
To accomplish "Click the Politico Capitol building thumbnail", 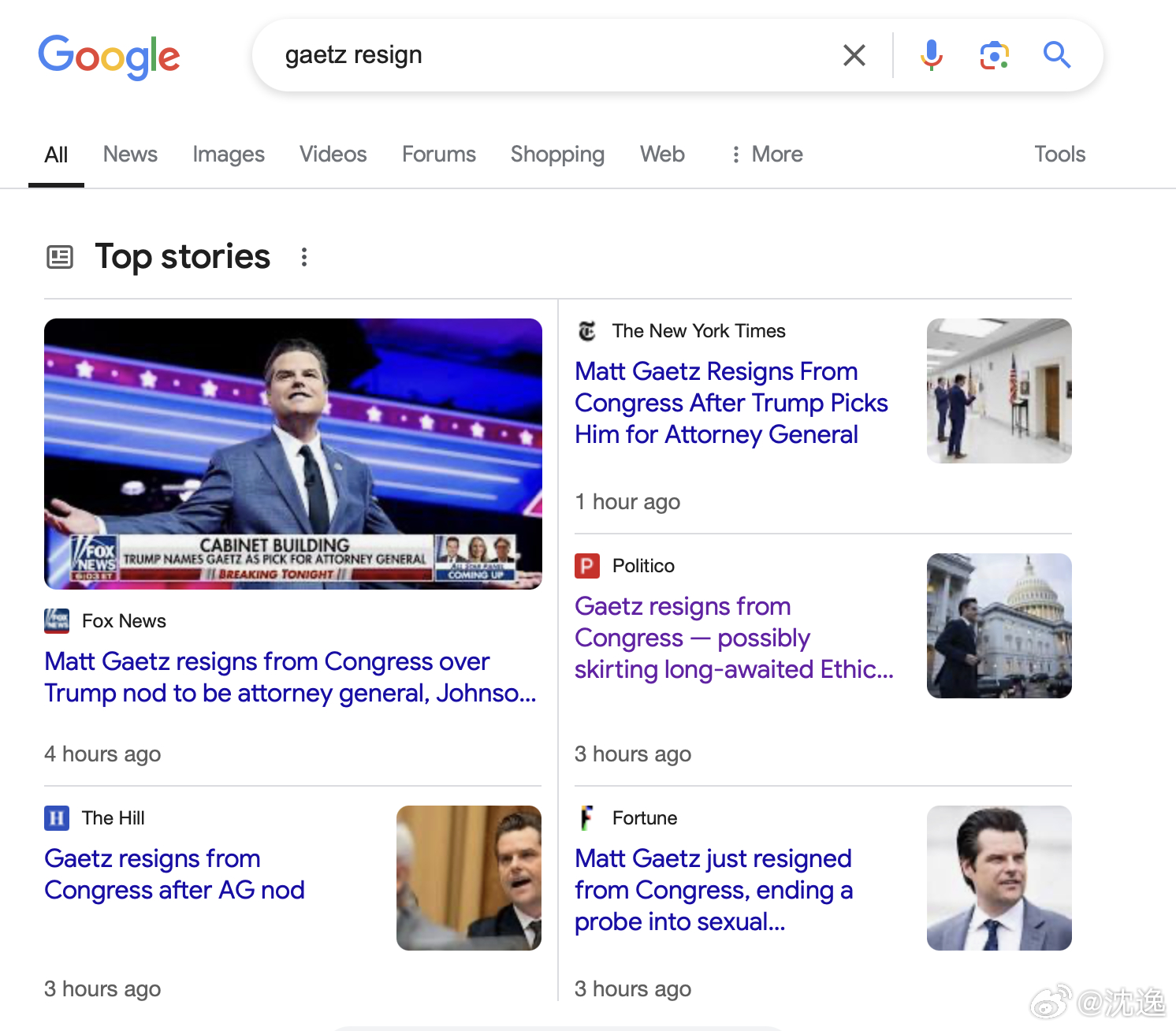I will (999, 626).
